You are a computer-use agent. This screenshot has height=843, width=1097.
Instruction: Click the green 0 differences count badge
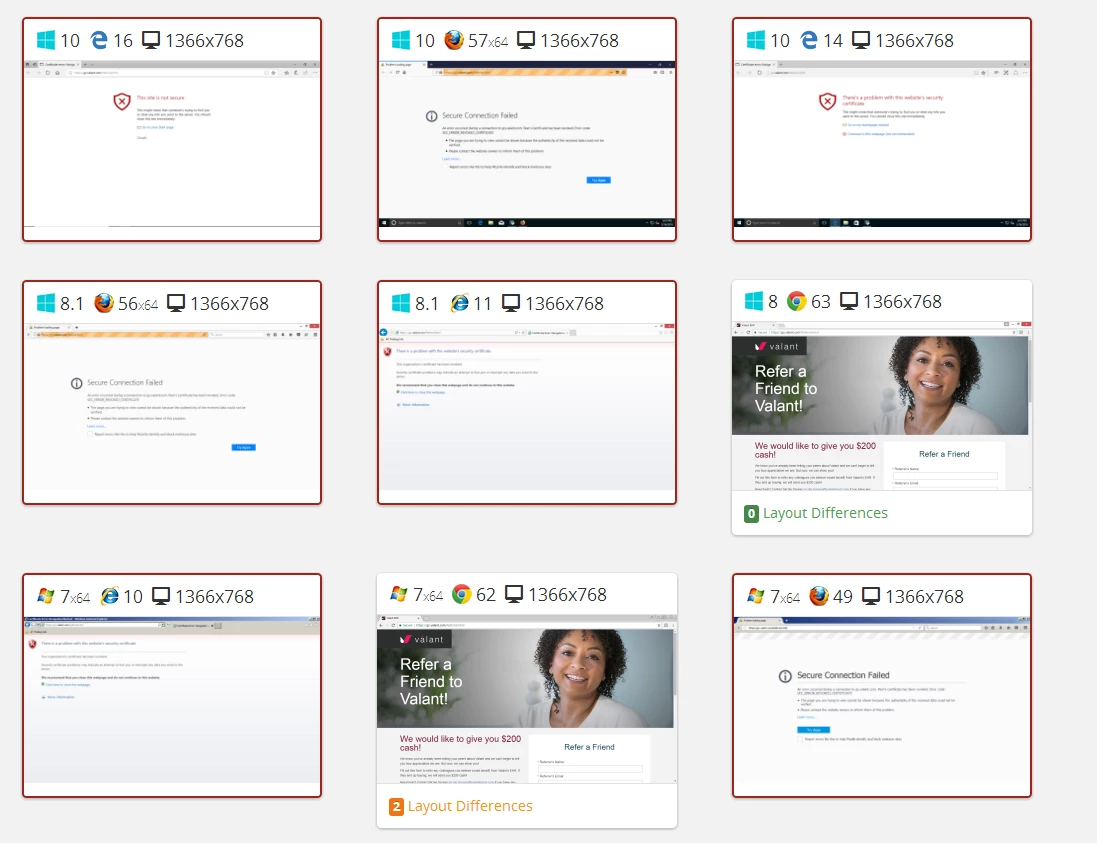[x=751, y=513]
